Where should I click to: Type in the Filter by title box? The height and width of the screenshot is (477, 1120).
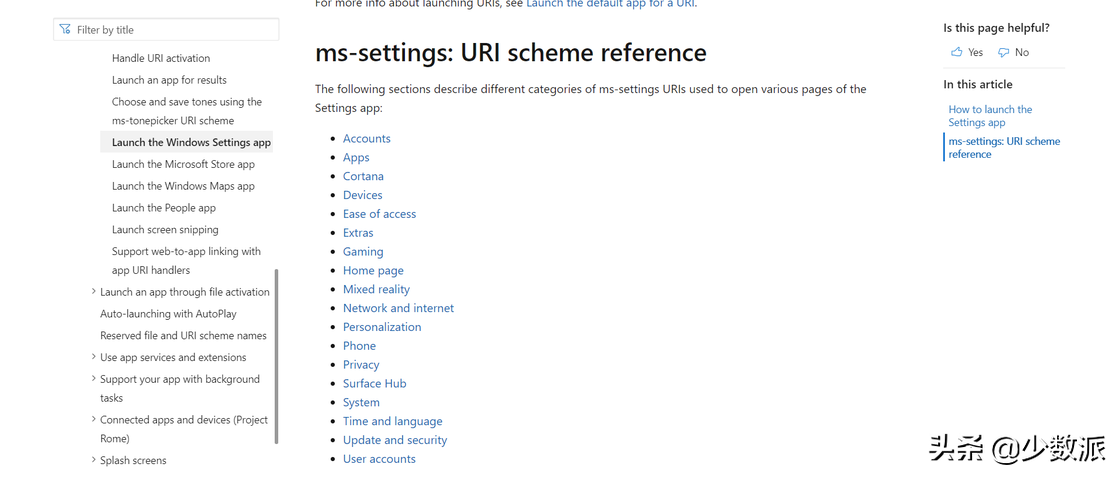pos(173,30)
